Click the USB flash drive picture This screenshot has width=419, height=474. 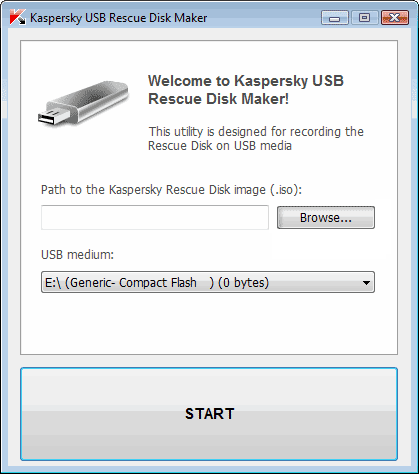pyautogui.click(x=83, y=103)
